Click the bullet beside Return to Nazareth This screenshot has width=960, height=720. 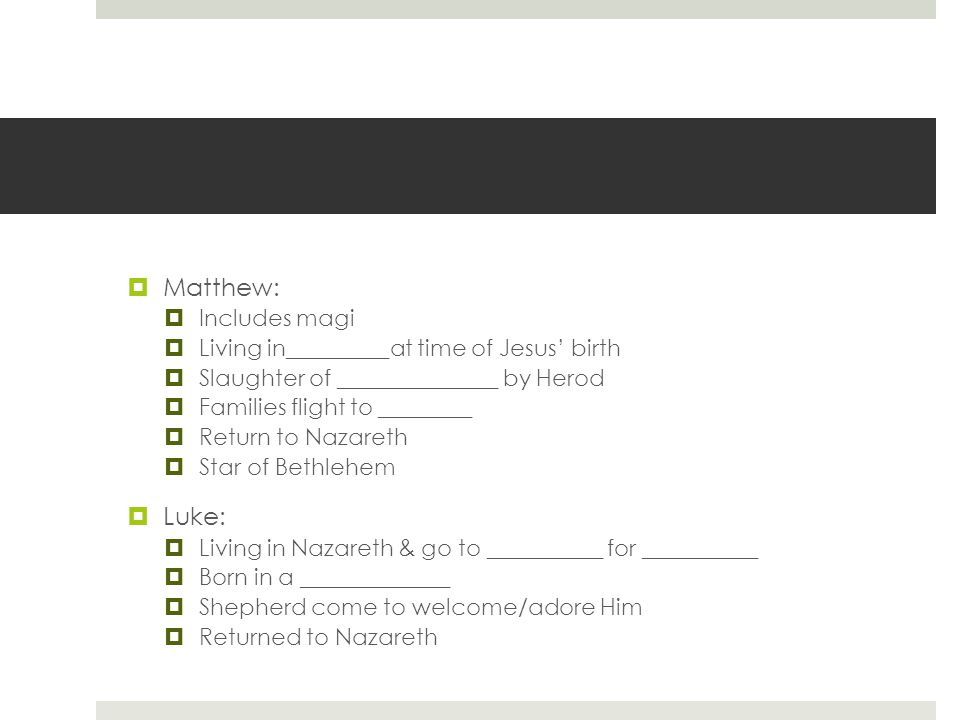pyautogui.click(x=174, y=437)
